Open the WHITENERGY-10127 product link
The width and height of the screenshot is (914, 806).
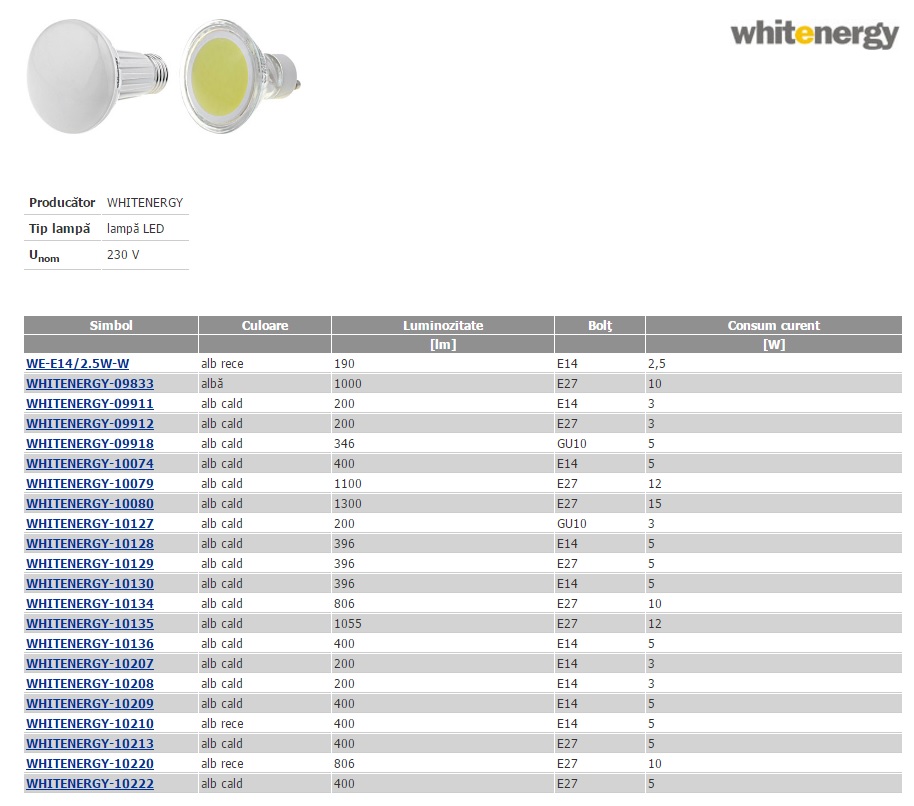coord(90,524)
